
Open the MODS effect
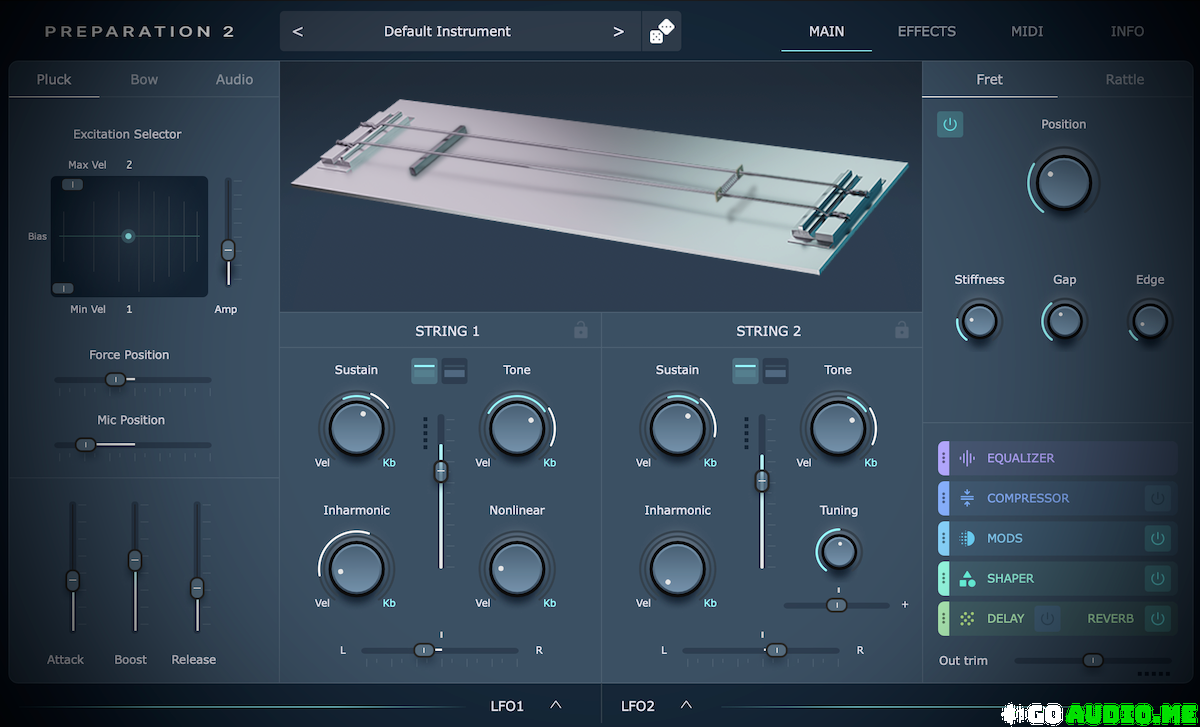coord(1005,538)
